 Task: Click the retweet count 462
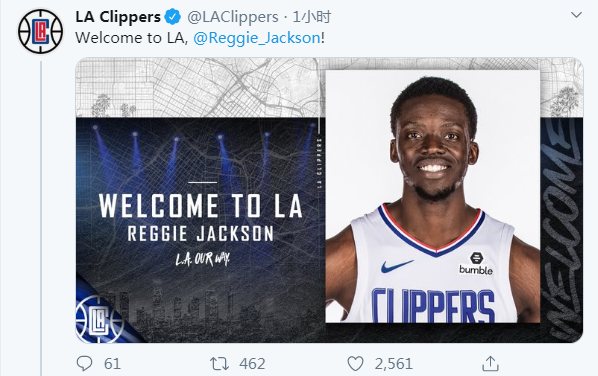click(x=252, y=364)
